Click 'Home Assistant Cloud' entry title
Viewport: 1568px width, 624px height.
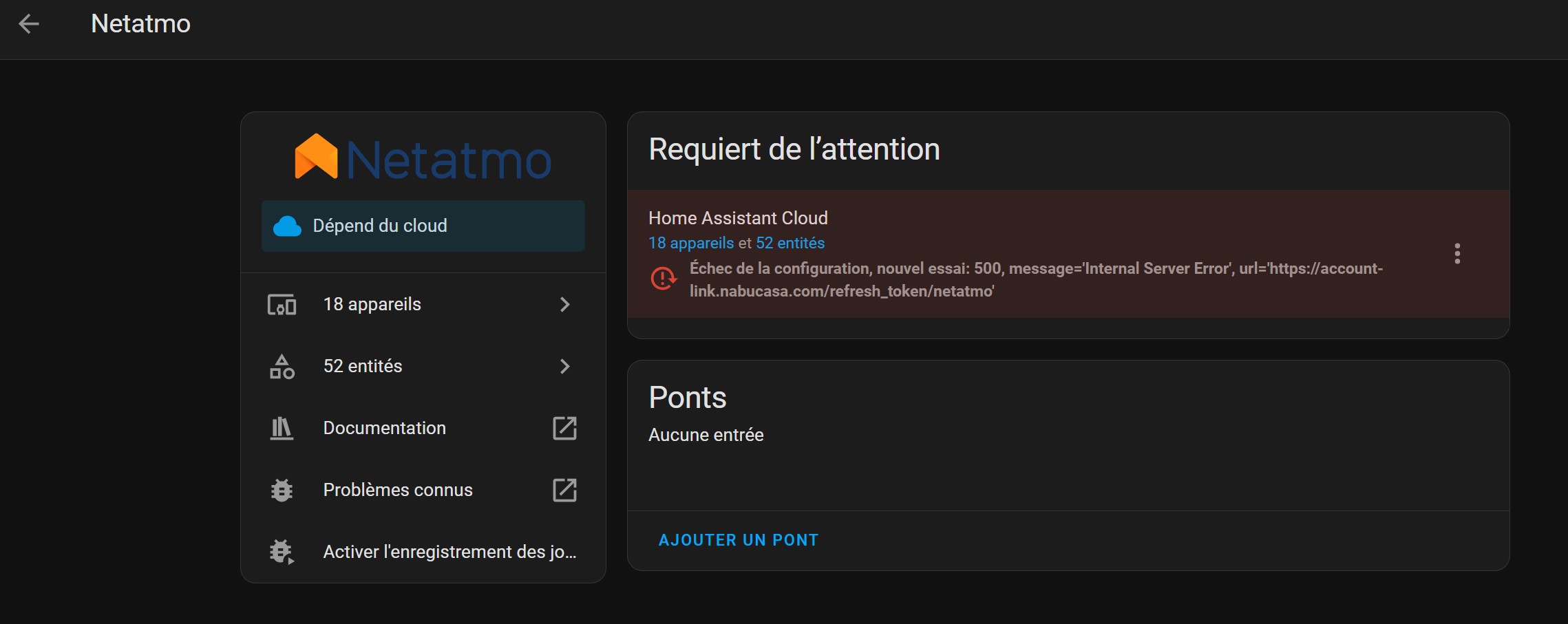738,218
